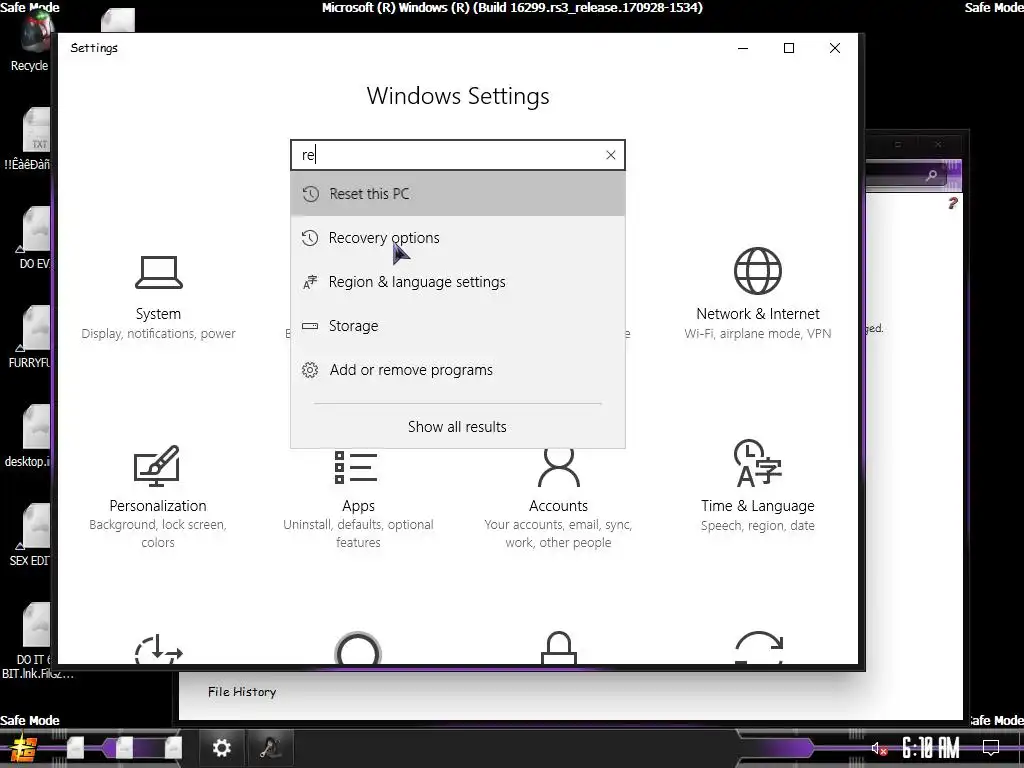Screen dimensions: 1024x768
Task: Click the search magnifier in background window
Action: pos(931,175)
